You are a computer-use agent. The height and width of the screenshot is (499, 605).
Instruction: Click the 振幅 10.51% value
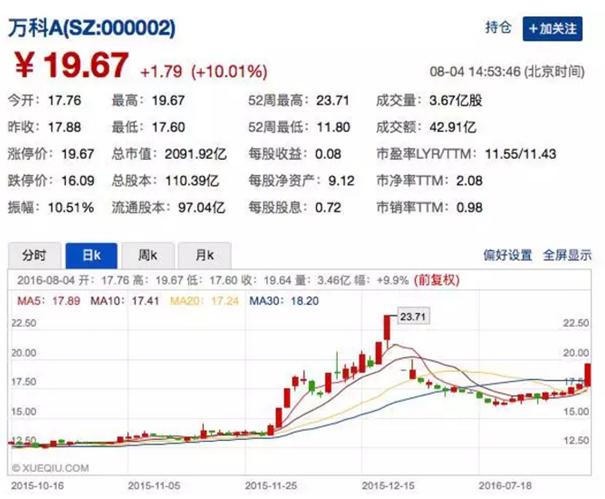pos(71,208)
